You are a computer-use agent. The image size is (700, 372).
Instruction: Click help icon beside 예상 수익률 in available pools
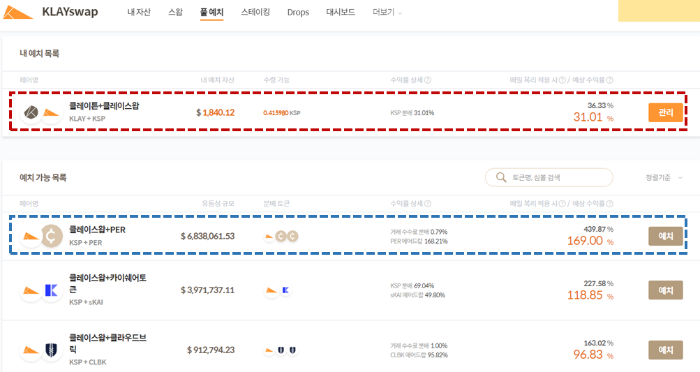(x=610, y=204)
